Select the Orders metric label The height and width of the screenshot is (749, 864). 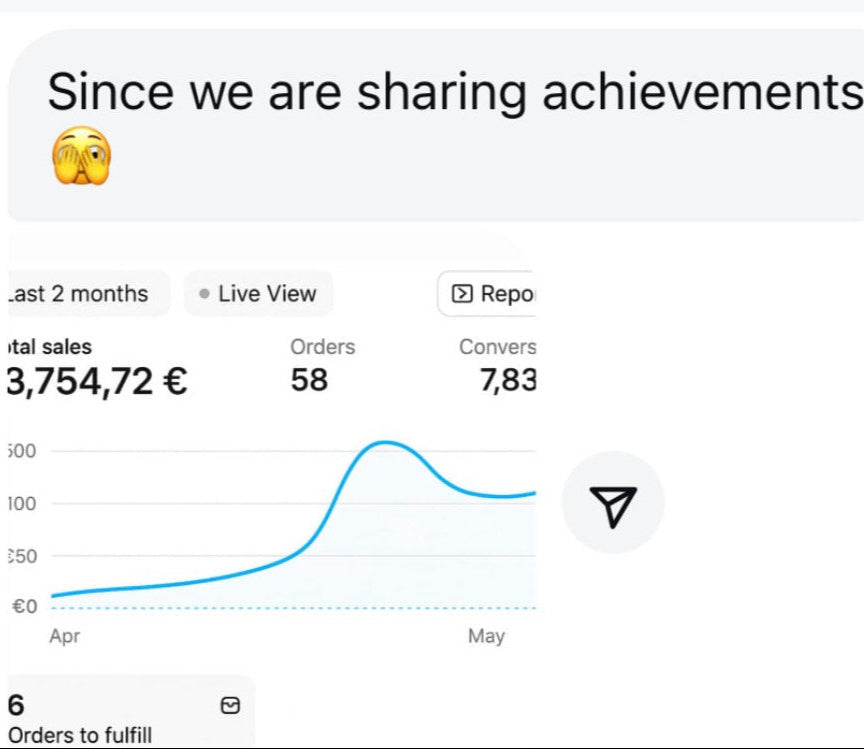tap(322, 347)
